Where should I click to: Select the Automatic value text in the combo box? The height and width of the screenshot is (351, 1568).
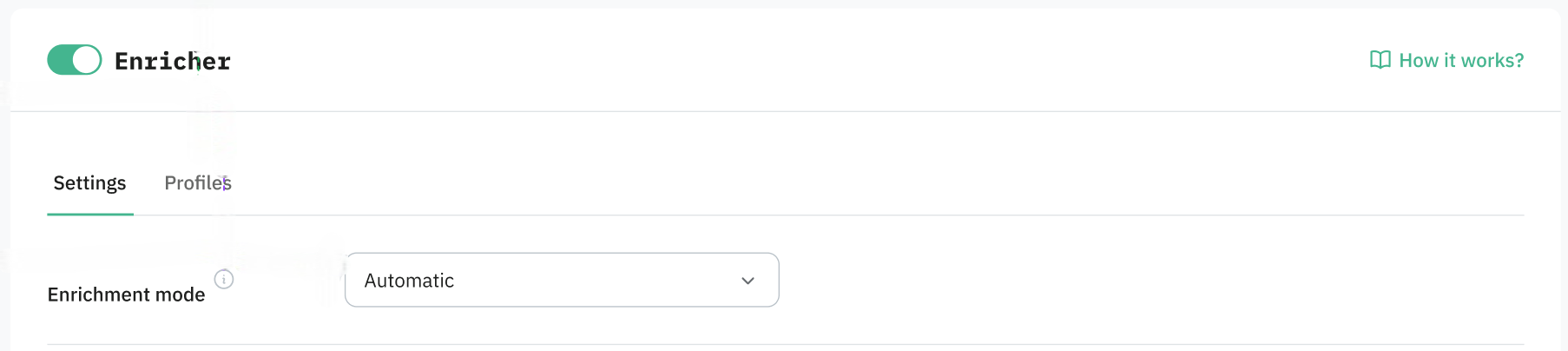409,281
